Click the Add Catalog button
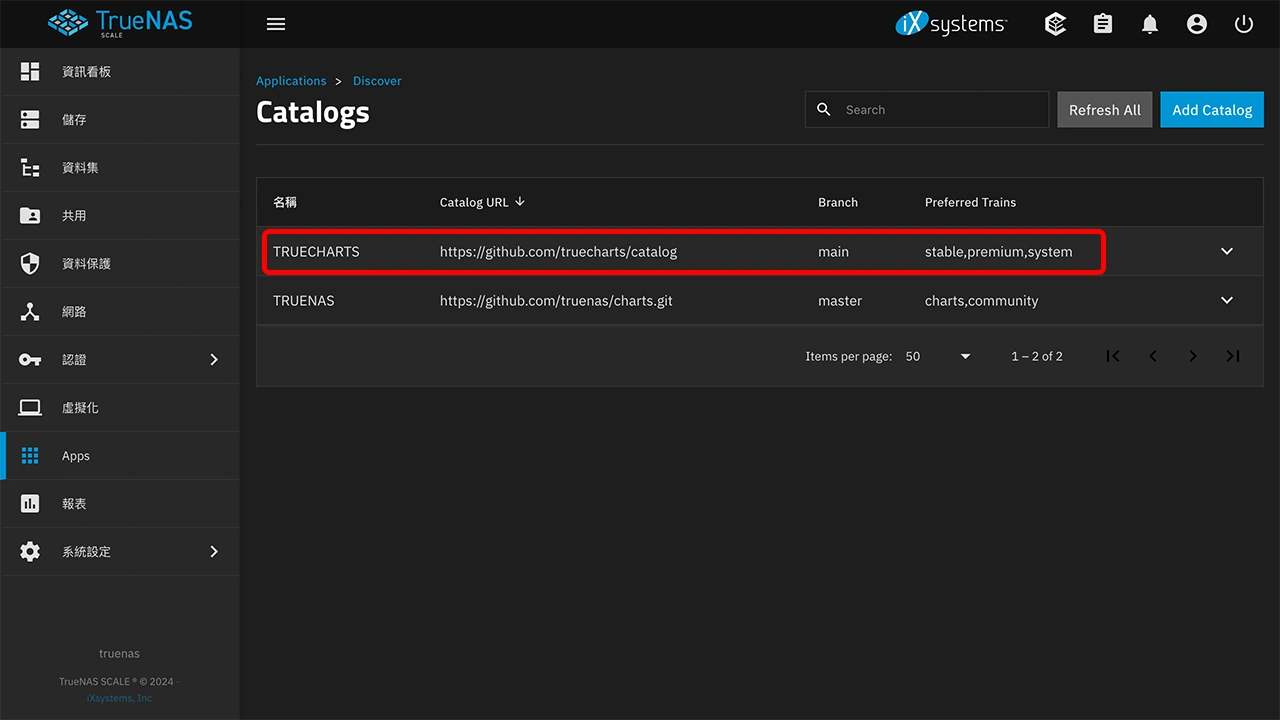The height and width of the screenshot is (720, 1280). 1211,110
